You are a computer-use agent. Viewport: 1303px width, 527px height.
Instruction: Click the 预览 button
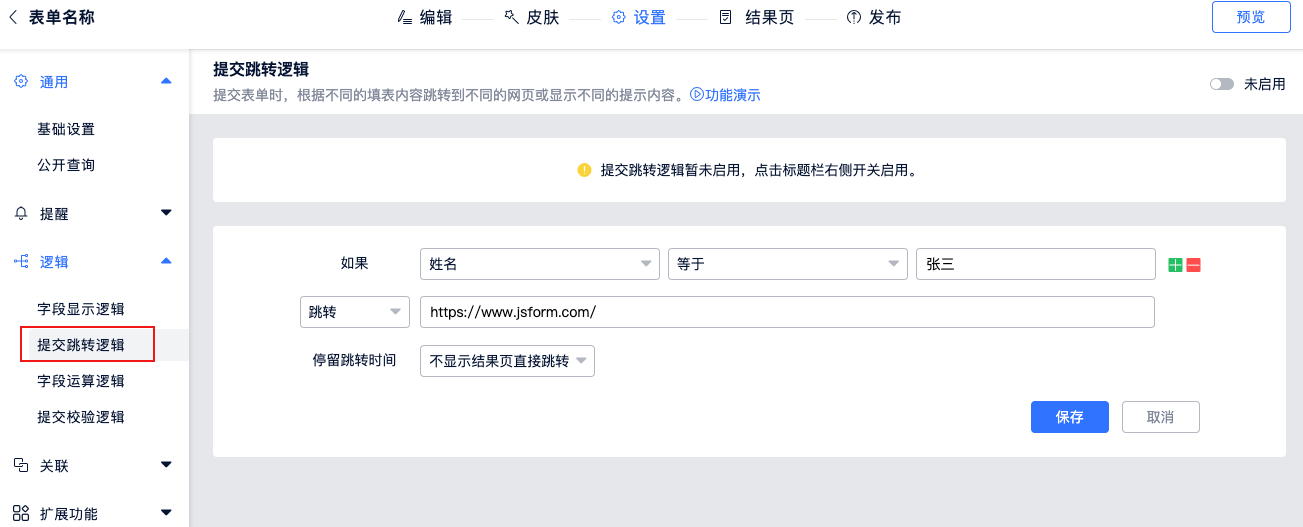coord(1250,17)
